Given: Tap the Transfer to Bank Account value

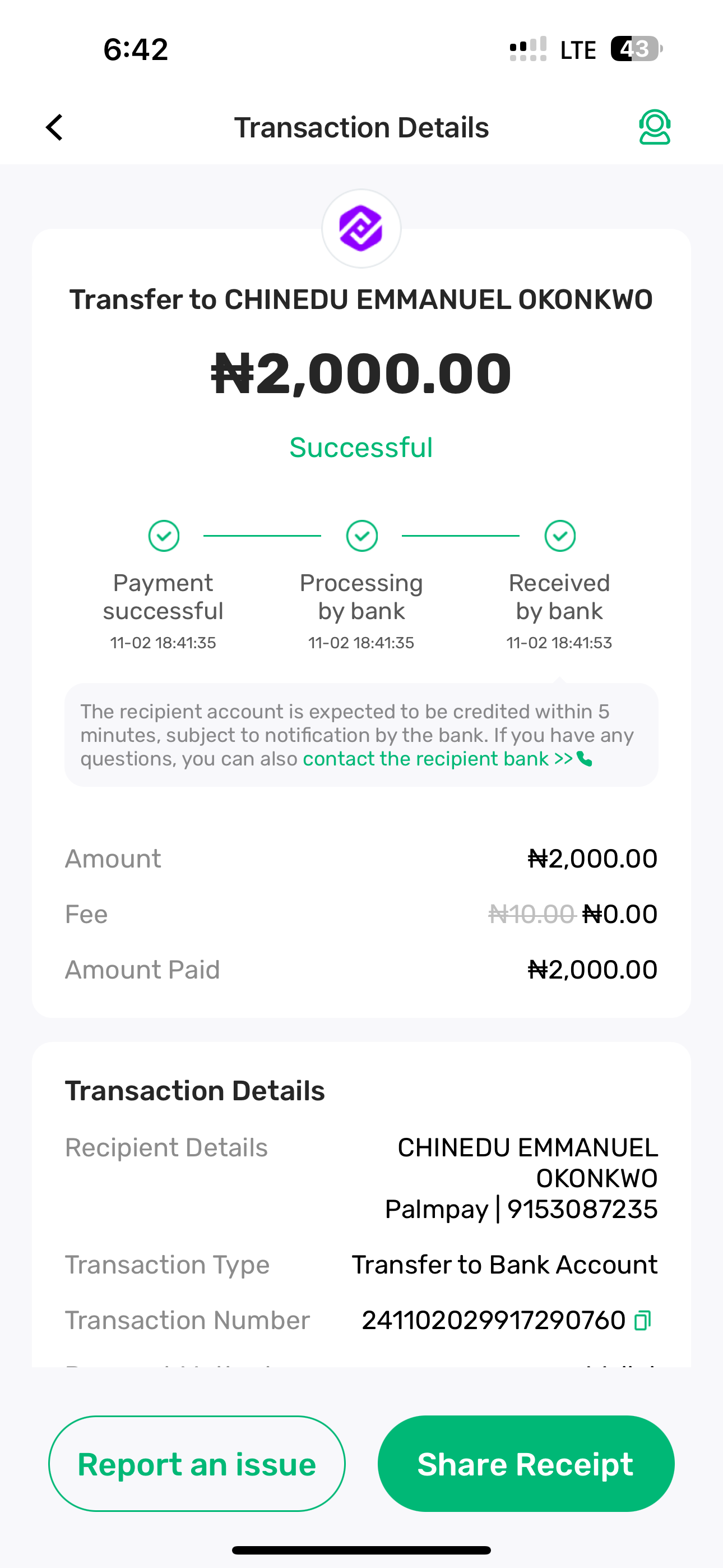Looking at the screenshot, I should pos(504,1265).
